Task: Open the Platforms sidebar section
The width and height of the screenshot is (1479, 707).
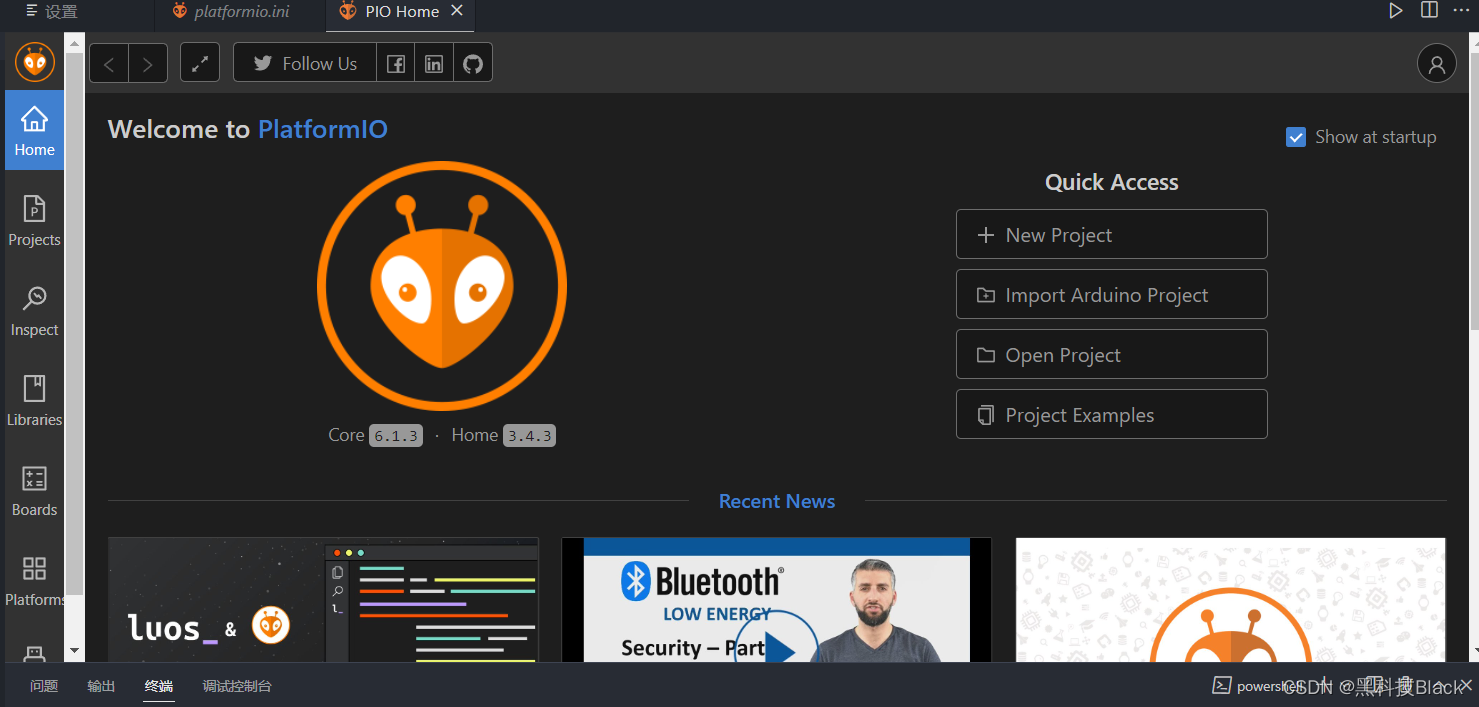Action: coord(34,582)
